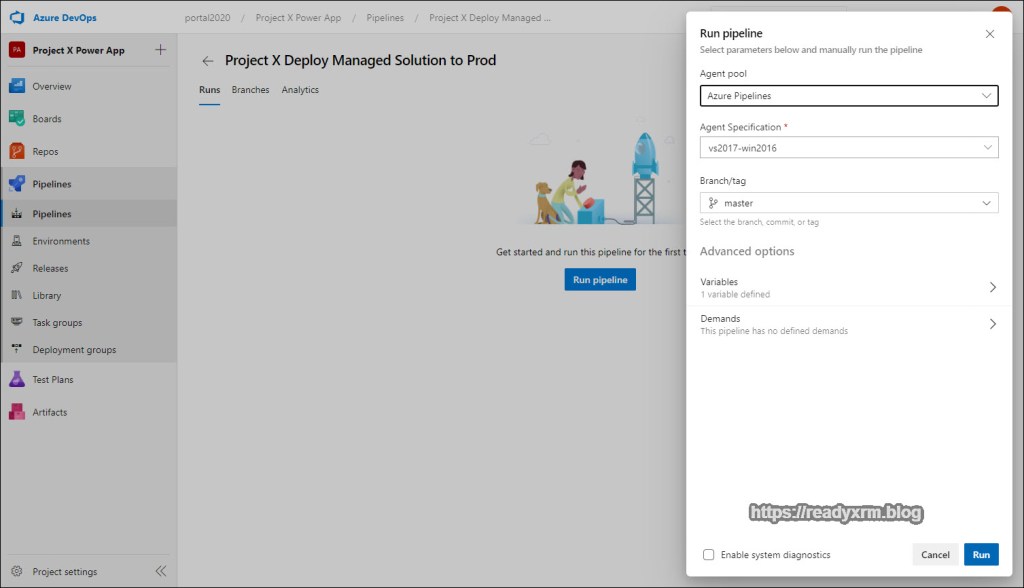Expand the Agent Specification dropdown
Screen dimensions: 1024x588
point(848,148)
